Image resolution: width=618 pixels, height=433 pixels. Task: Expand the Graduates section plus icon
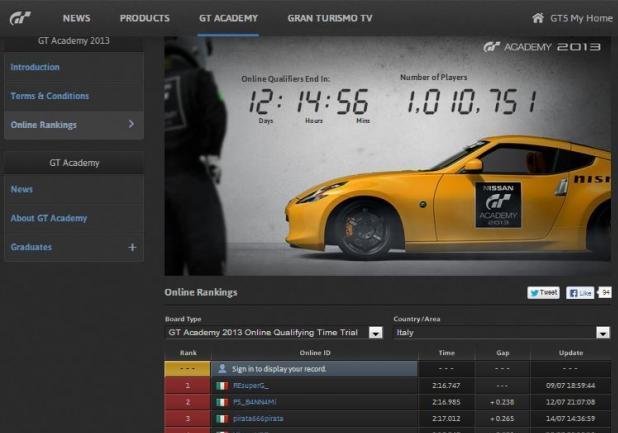coord(132,247)
